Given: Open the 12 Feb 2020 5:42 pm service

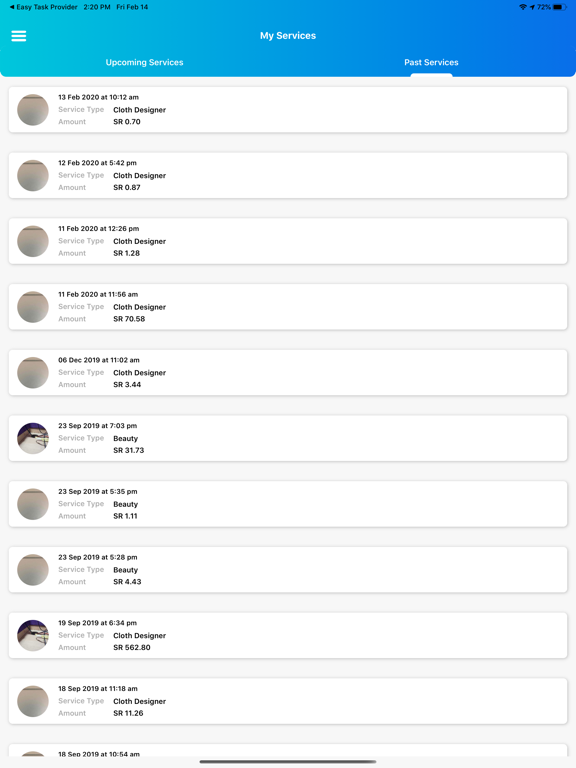Looking at the screenshot, I should (x=288, y=175).
